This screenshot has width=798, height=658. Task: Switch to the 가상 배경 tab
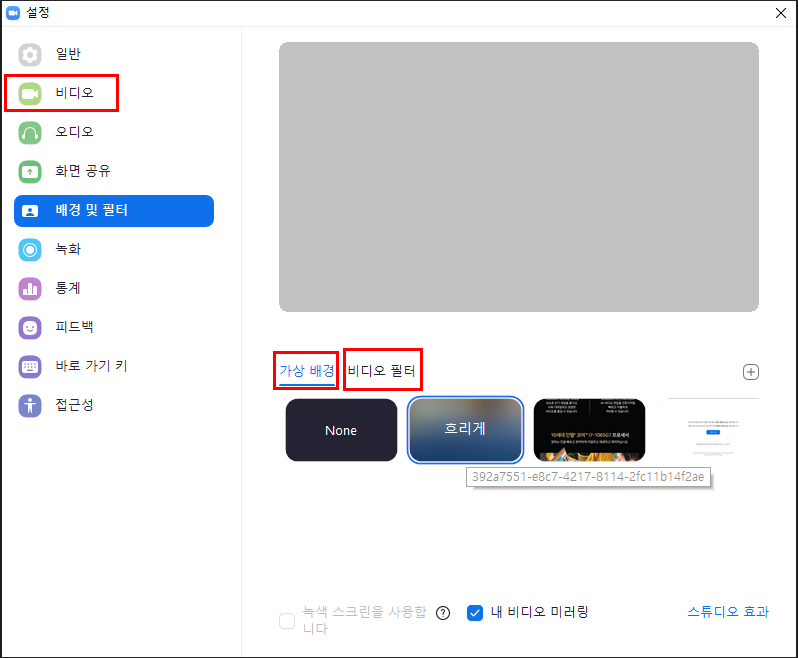307,370
